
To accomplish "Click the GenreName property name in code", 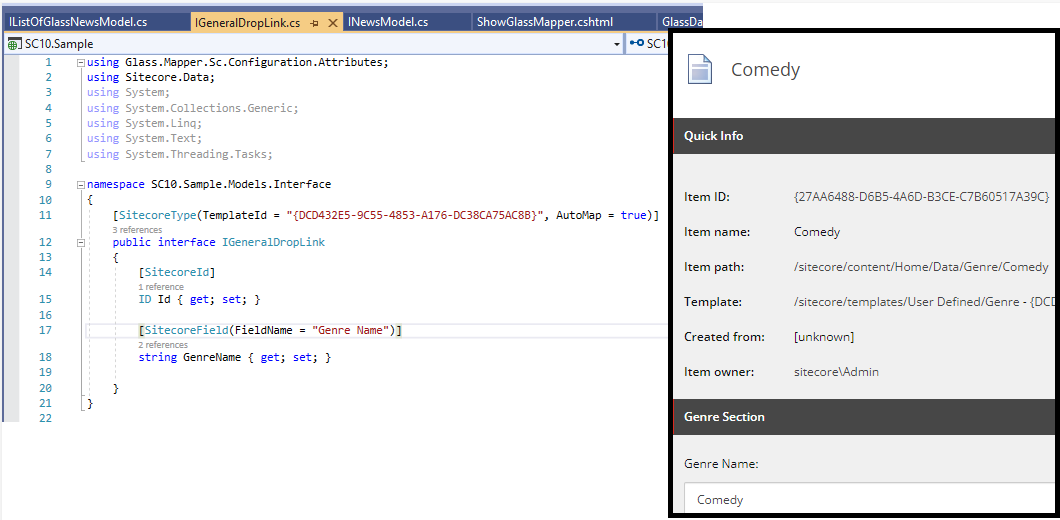I will click(212, 357).
